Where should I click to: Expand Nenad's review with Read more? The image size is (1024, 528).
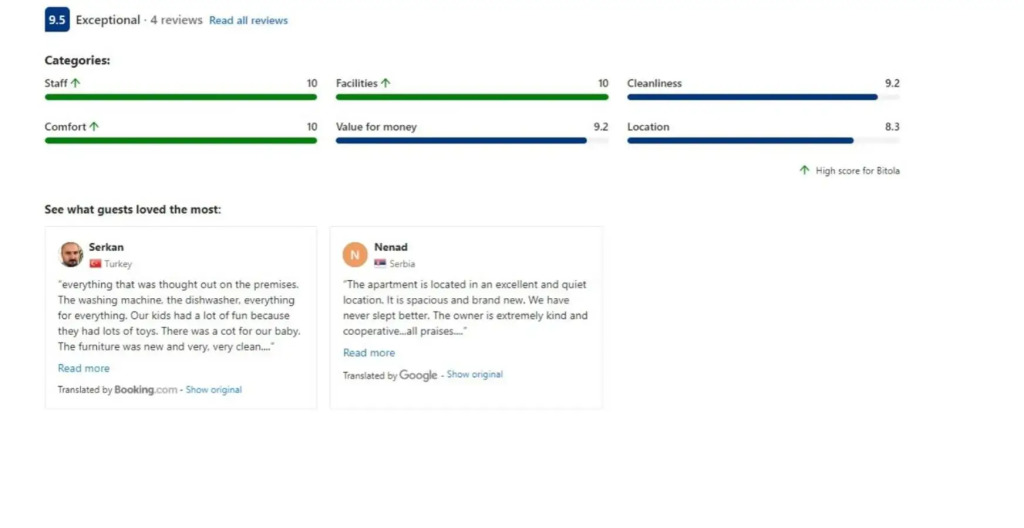(369, 353)
